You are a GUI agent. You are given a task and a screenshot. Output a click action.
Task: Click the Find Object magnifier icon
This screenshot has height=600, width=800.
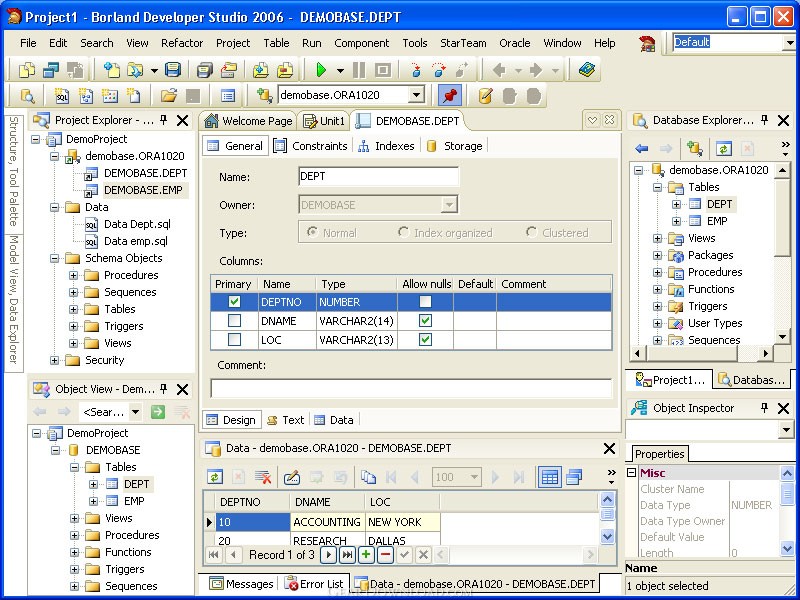pyautogui.click(x=27, y=95)
